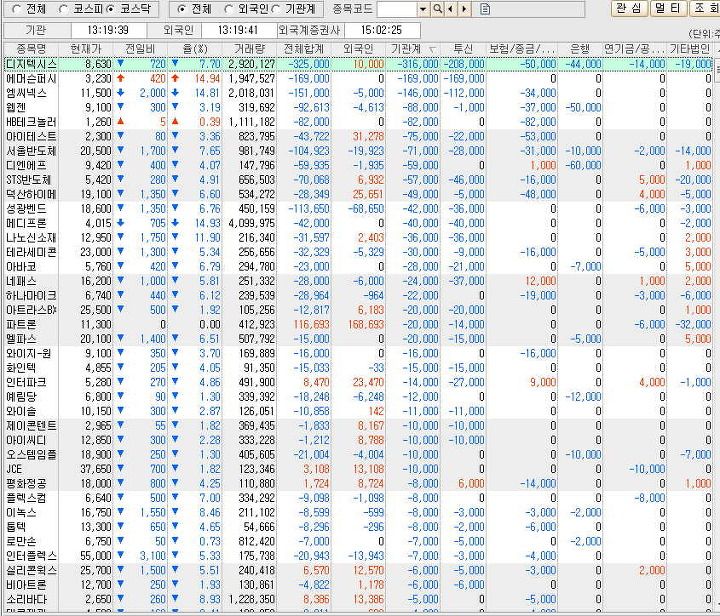Click the 관심 button
This screenshot has height=616, width=720.
click(x=630, y=8)
